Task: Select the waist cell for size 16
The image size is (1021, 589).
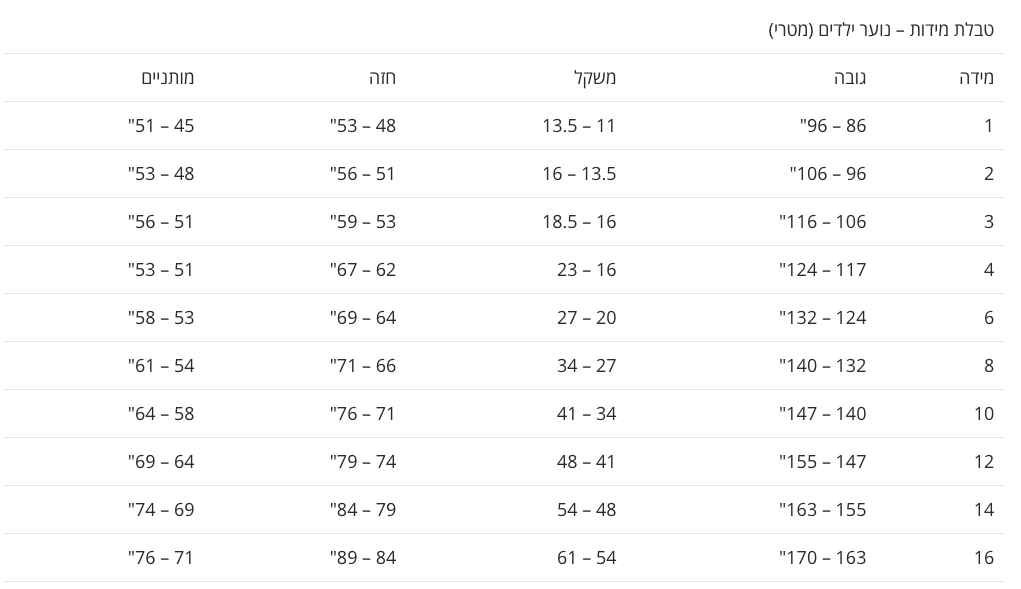Action: coord(161,557)
